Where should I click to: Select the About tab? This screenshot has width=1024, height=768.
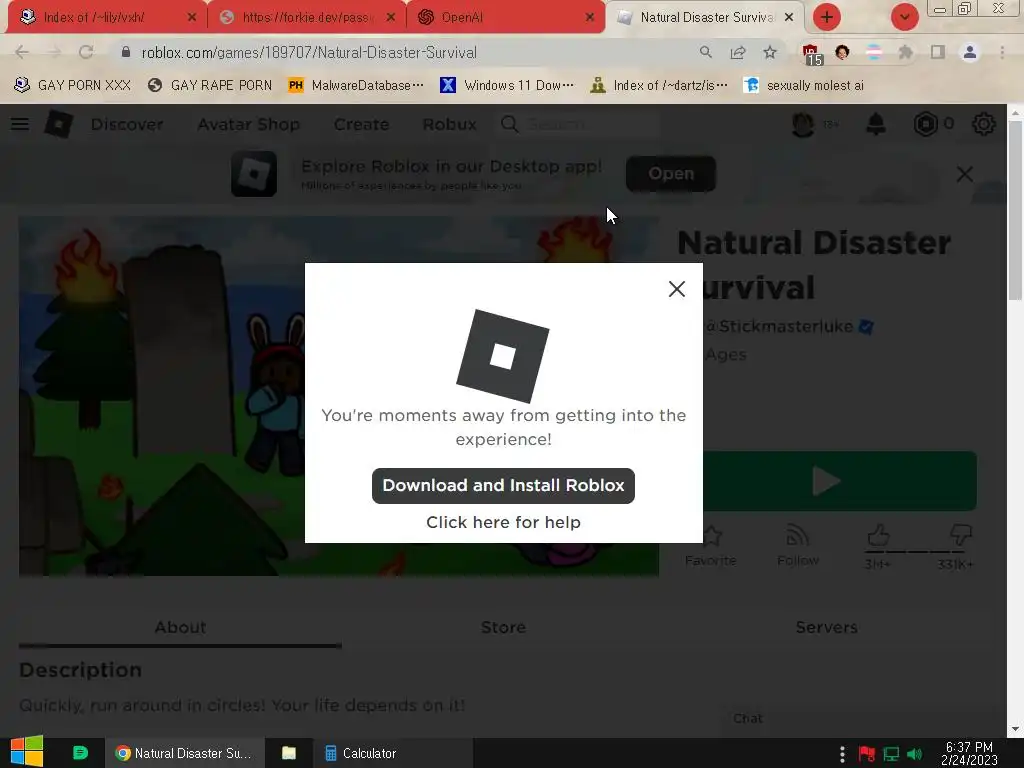180,627
